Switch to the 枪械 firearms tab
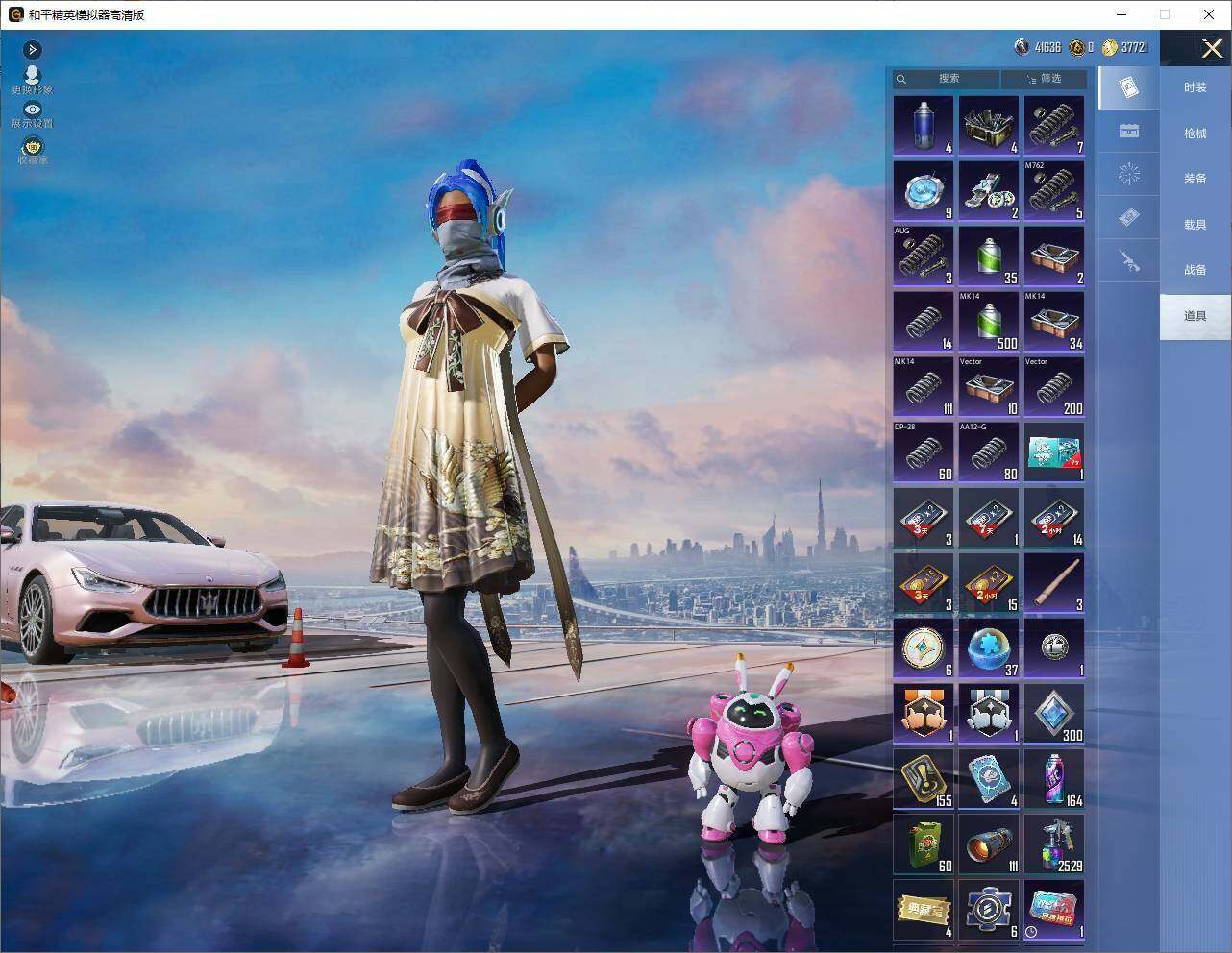The height and width of the screenshot is (953, 1232). pos(1195,134)
